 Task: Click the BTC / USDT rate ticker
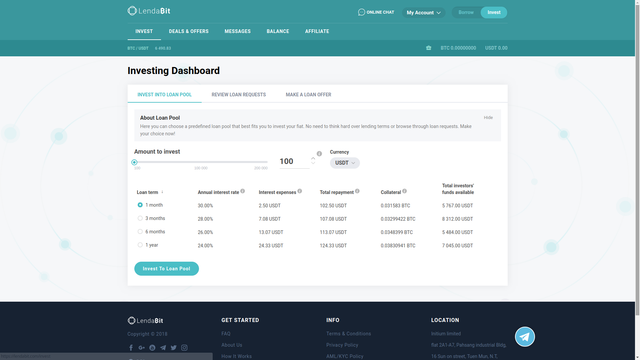click(149, 48)
